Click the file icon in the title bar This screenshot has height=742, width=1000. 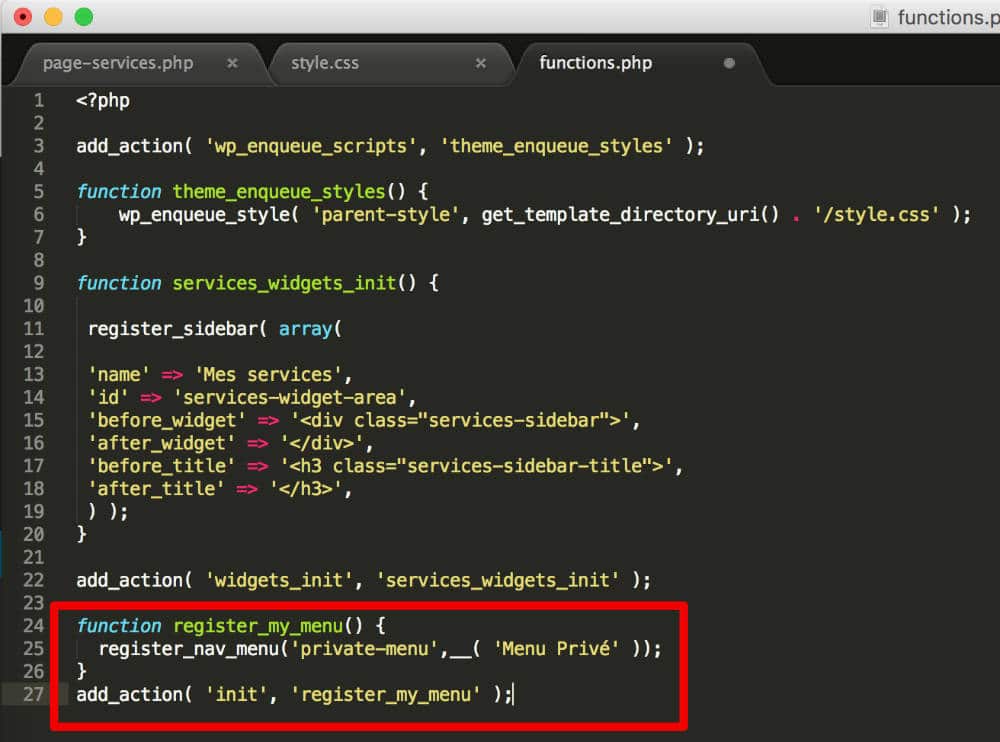click(x=880, y=17)
